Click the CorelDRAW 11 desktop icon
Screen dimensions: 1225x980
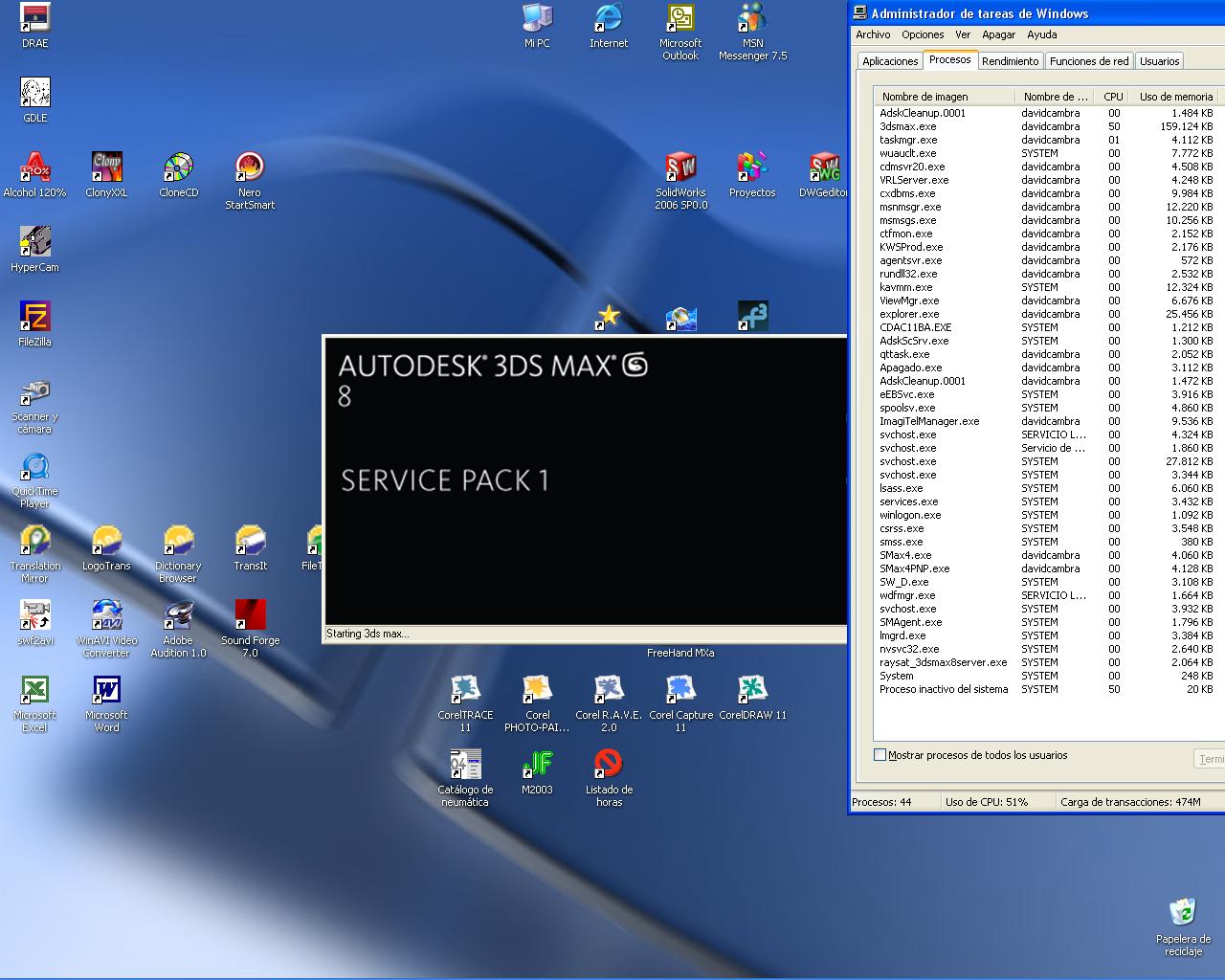752,698
